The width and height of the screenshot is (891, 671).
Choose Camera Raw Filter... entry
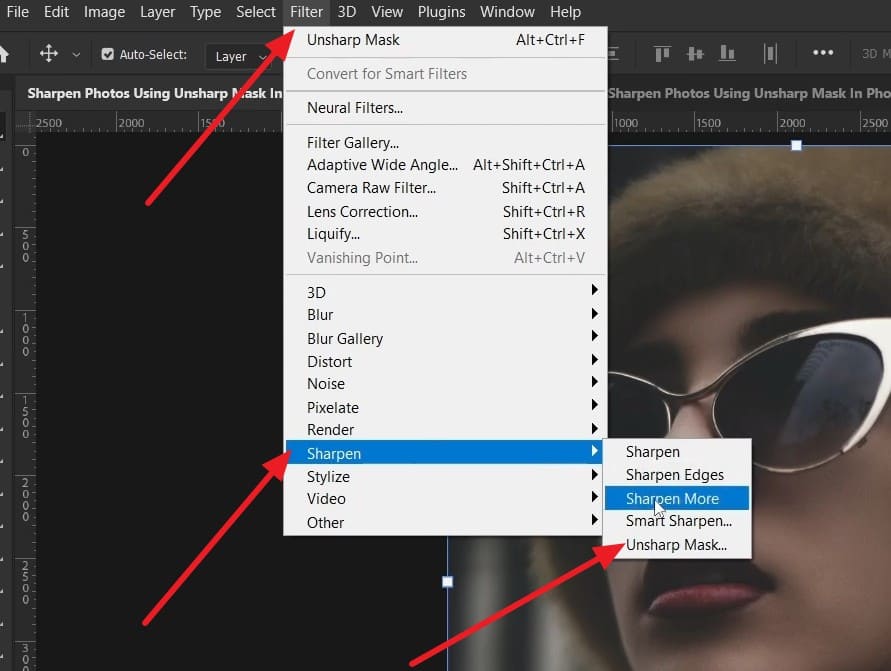[x=446, y=188]
